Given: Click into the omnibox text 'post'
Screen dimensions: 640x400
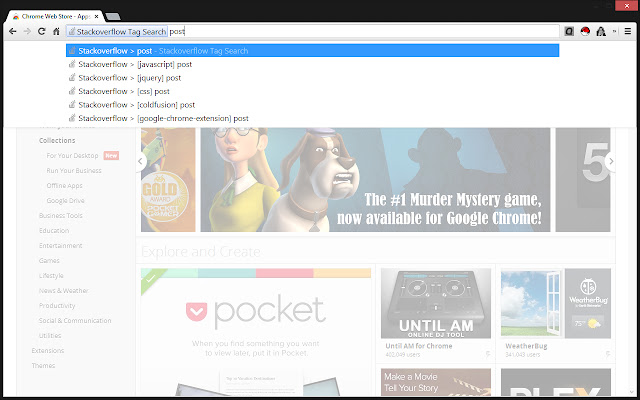Looking at the screenshot, I should [x=177, y=31].
